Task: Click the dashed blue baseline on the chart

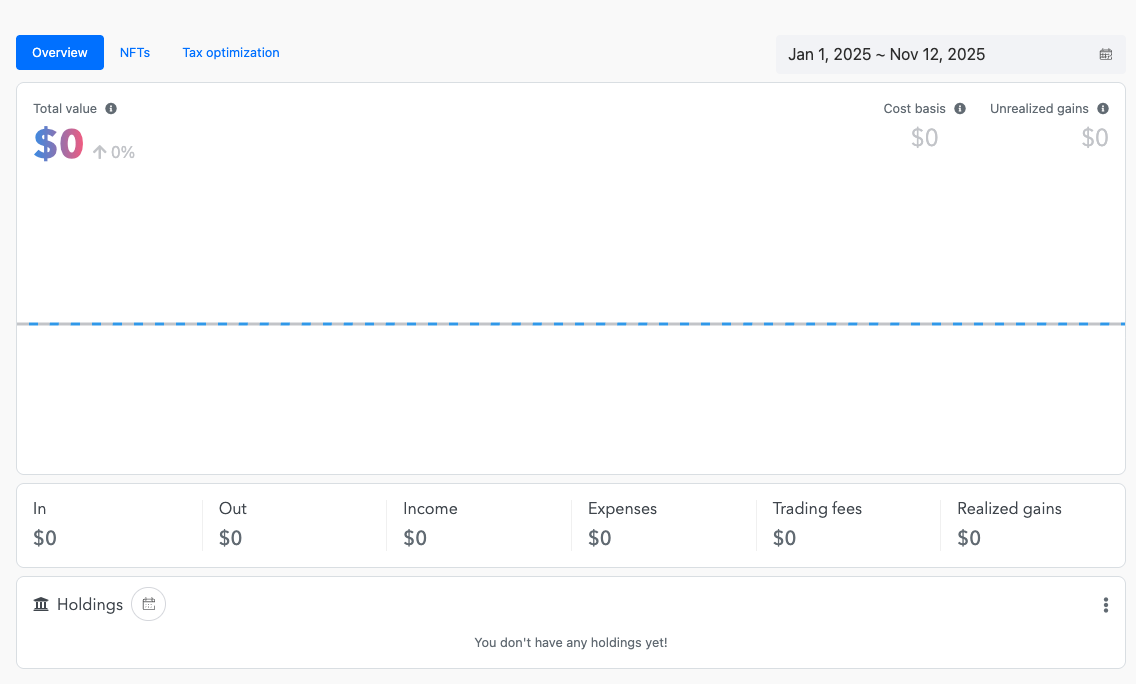Action: click(571, 323)
